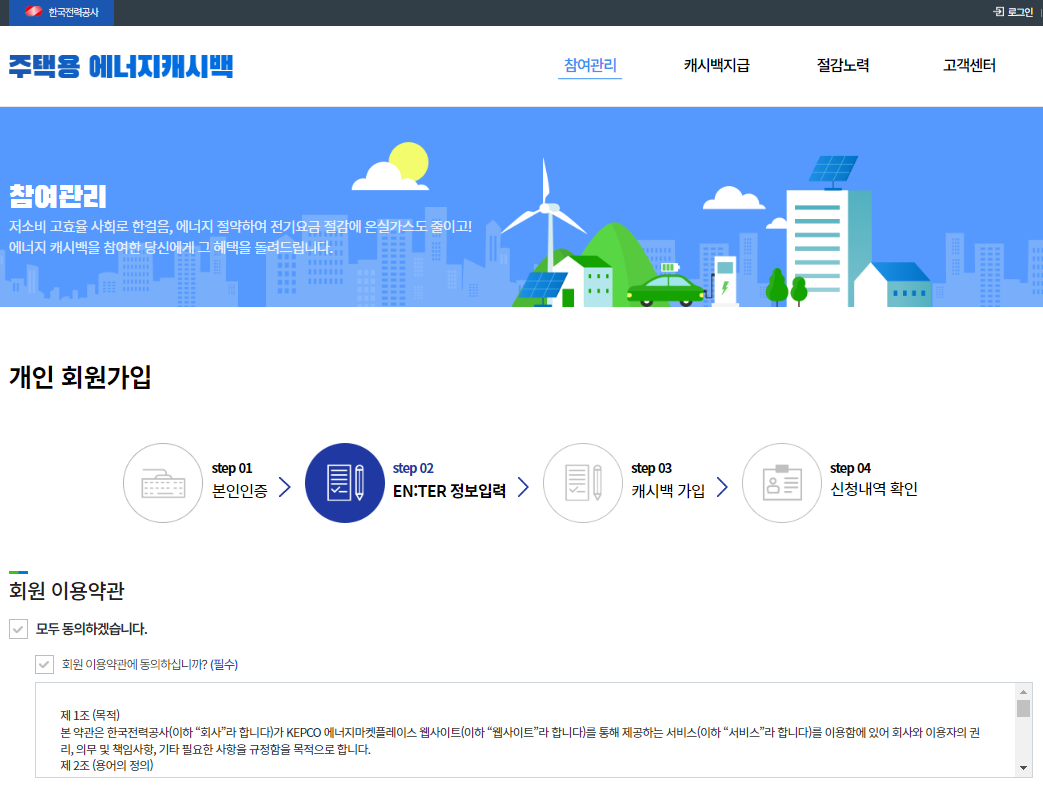Click the terms box scroll down arrow
This screenshot has height=788, width=1043.
click(1023, 768)
